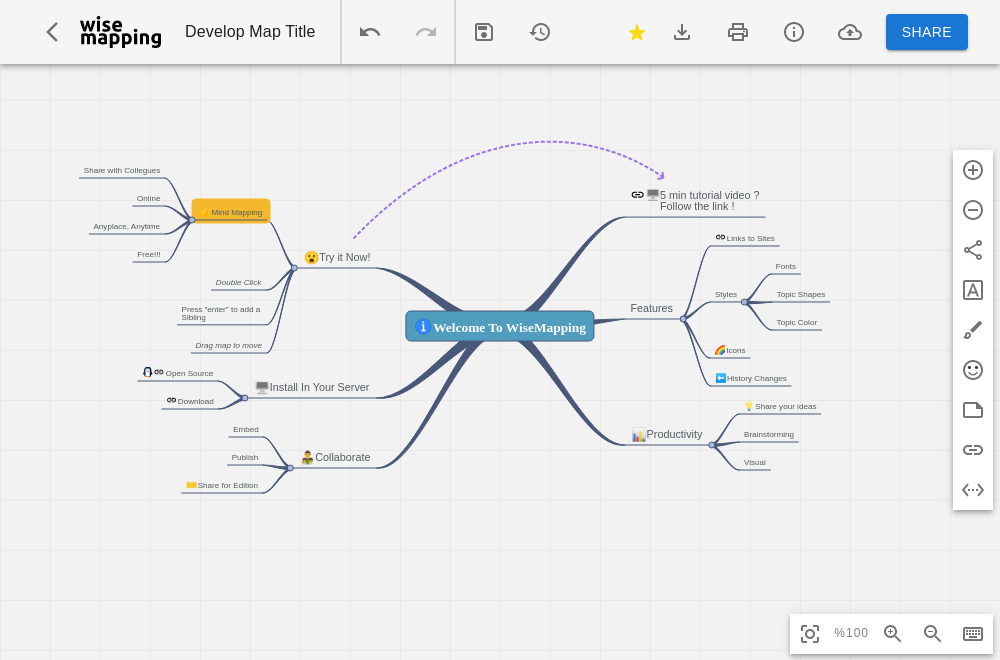Open the three-node connection style tool

tap(973, 250)
